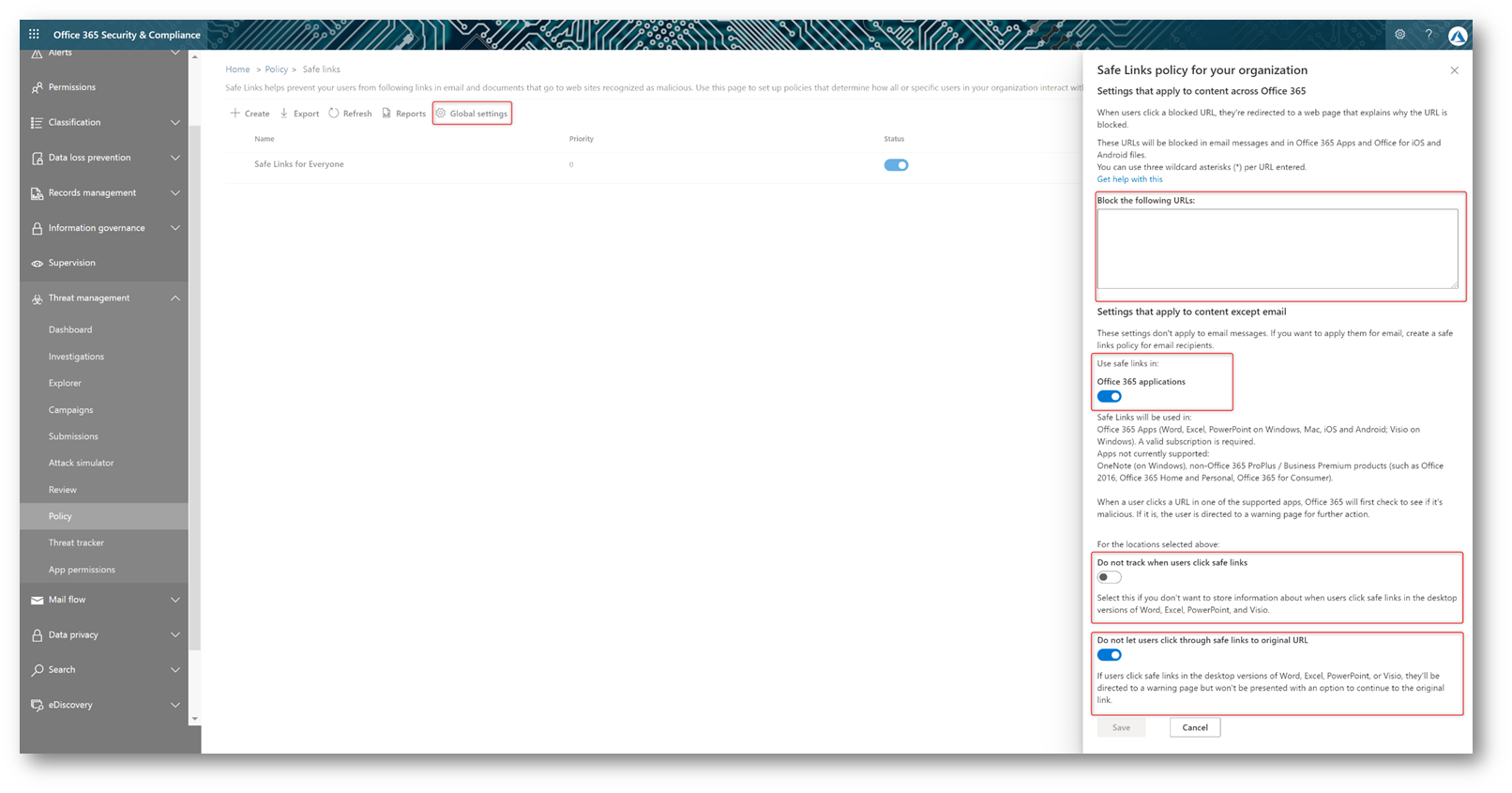Open Campaigns in the sidebar
Image resolution: width=1512 pixels, height=793 pixels.
coord(70,411)
